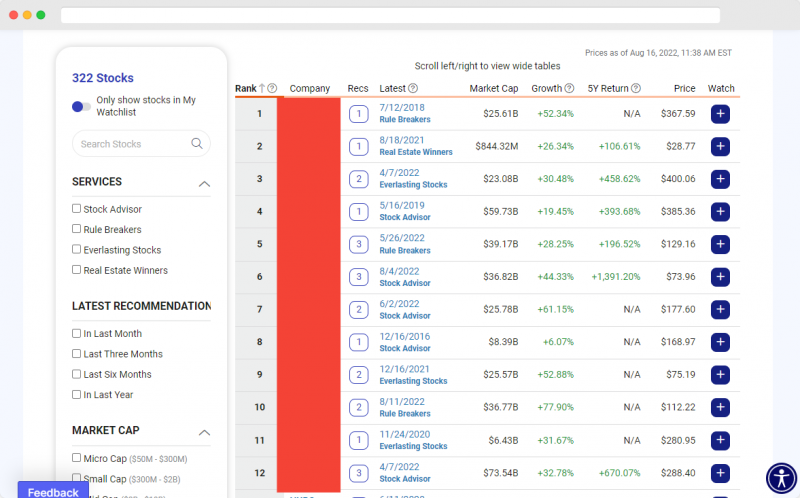The image size is (800, 498).
Task: Sort by Price column header
Action: tap(684, 88)
